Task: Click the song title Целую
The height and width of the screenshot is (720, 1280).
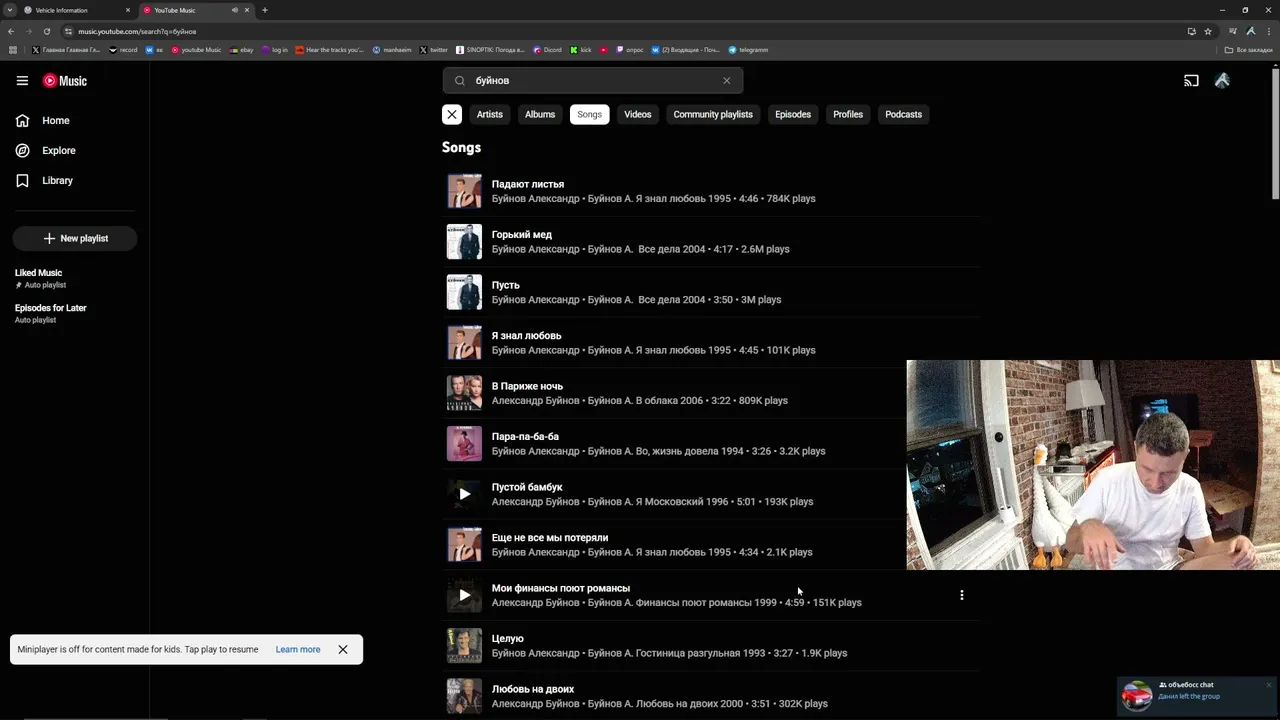Action: [x=508, y=638]
